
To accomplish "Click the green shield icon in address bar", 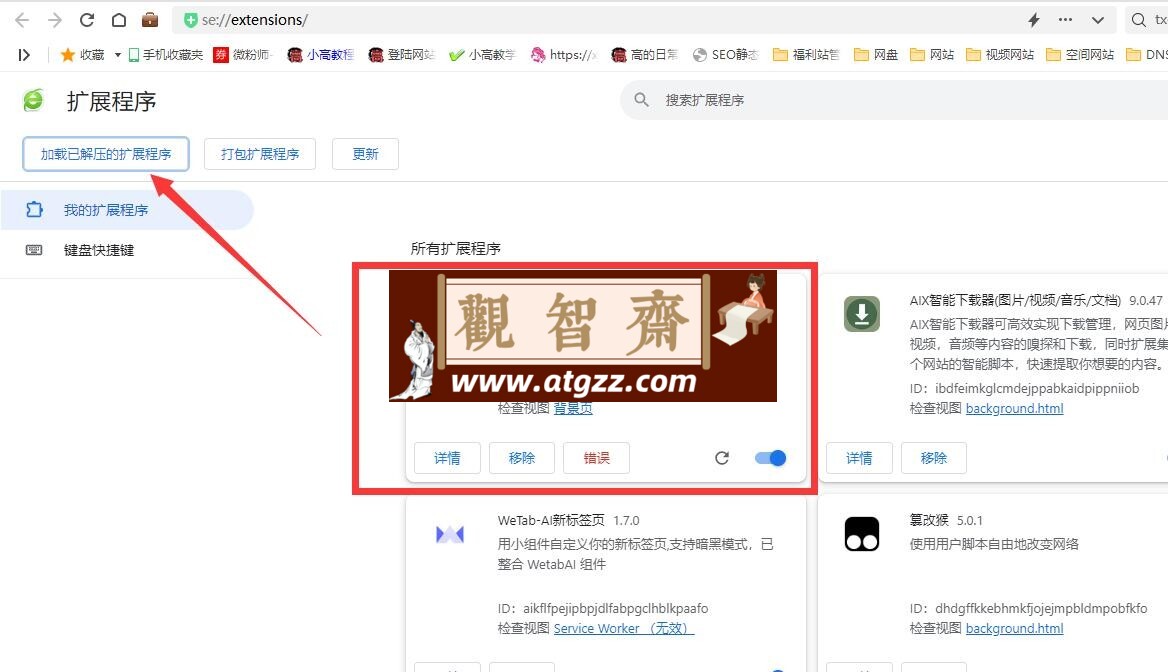I will pos(191,20).
